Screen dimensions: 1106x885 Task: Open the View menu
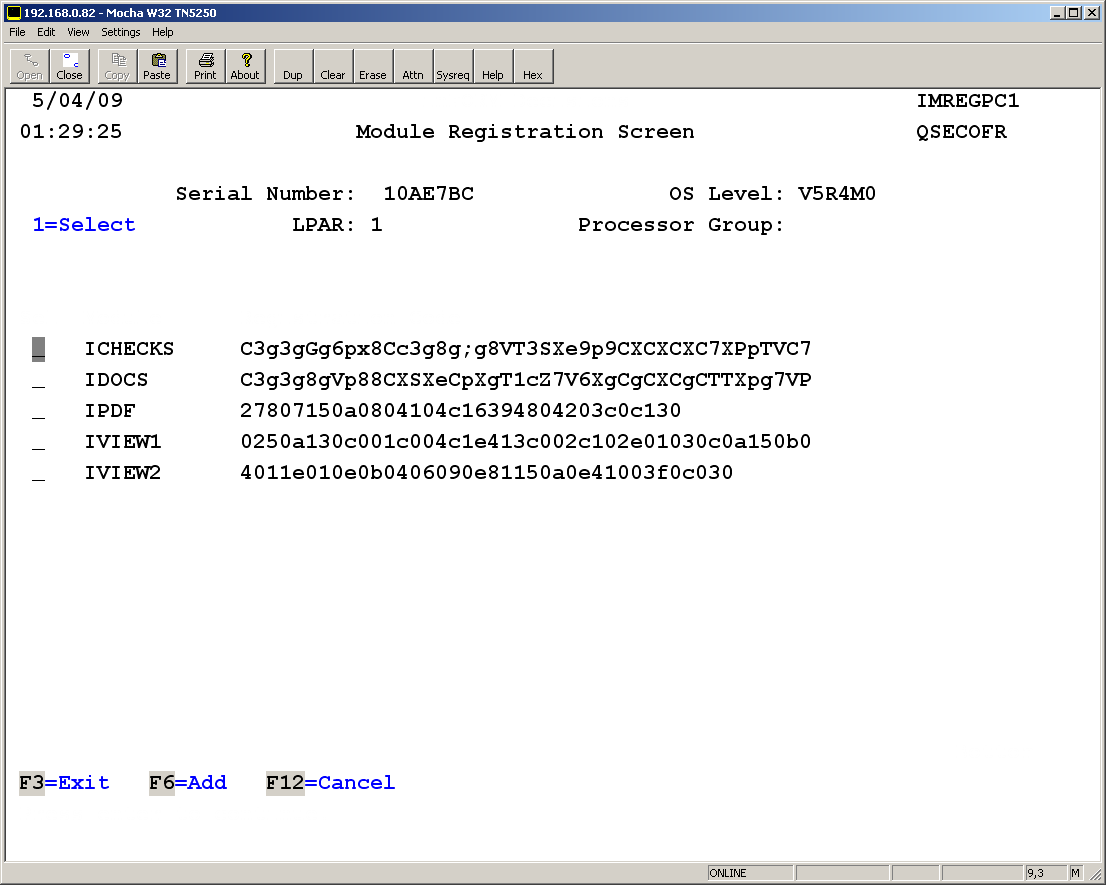(x=78, y=32)
